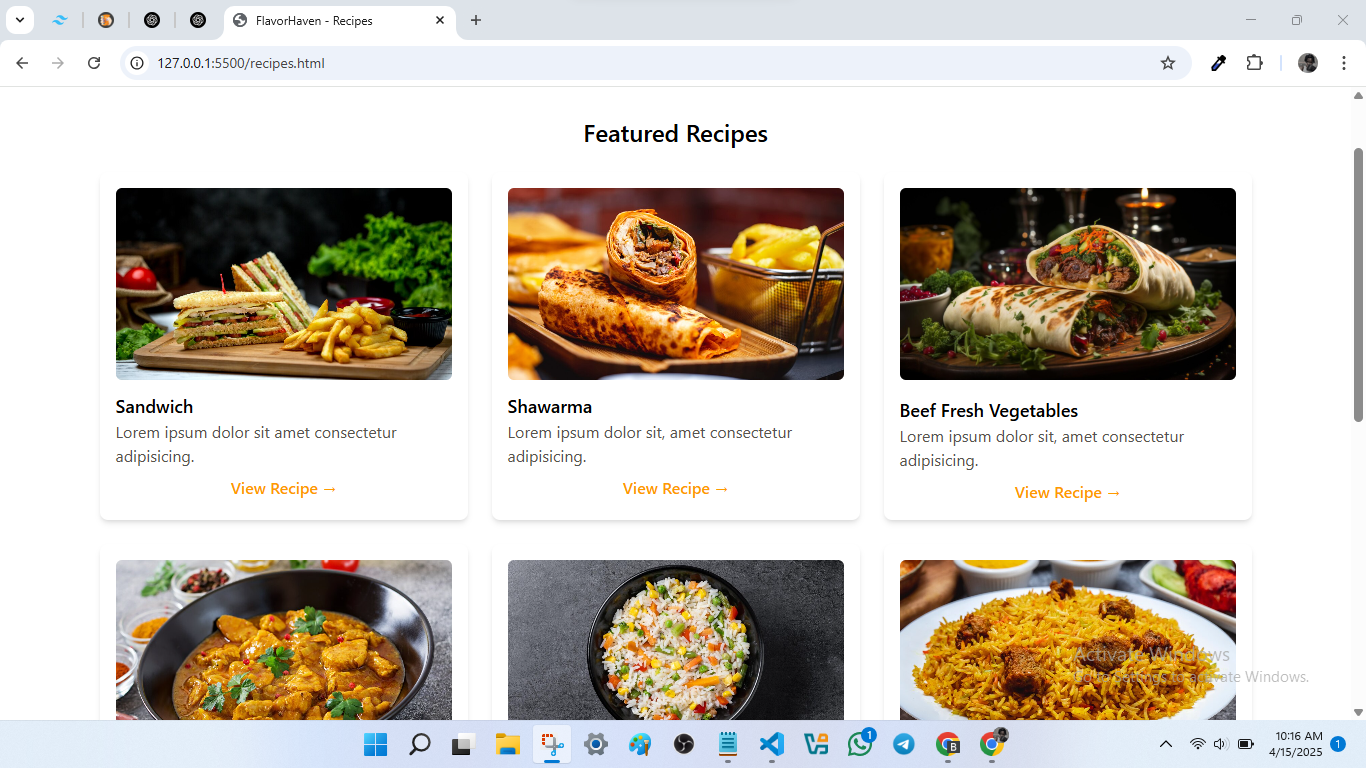Launch Telegram from the taskbar
This screenshot has height=768, width=1366.
903,744
